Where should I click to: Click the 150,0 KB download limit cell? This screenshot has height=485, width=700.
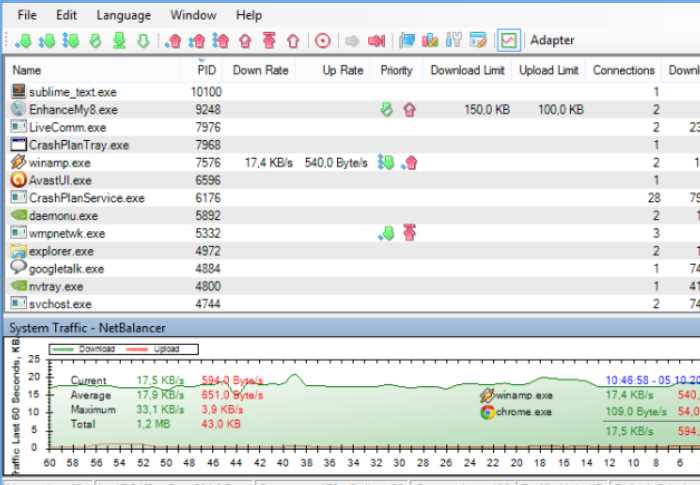pyautogui.click(x=487, y=109)
